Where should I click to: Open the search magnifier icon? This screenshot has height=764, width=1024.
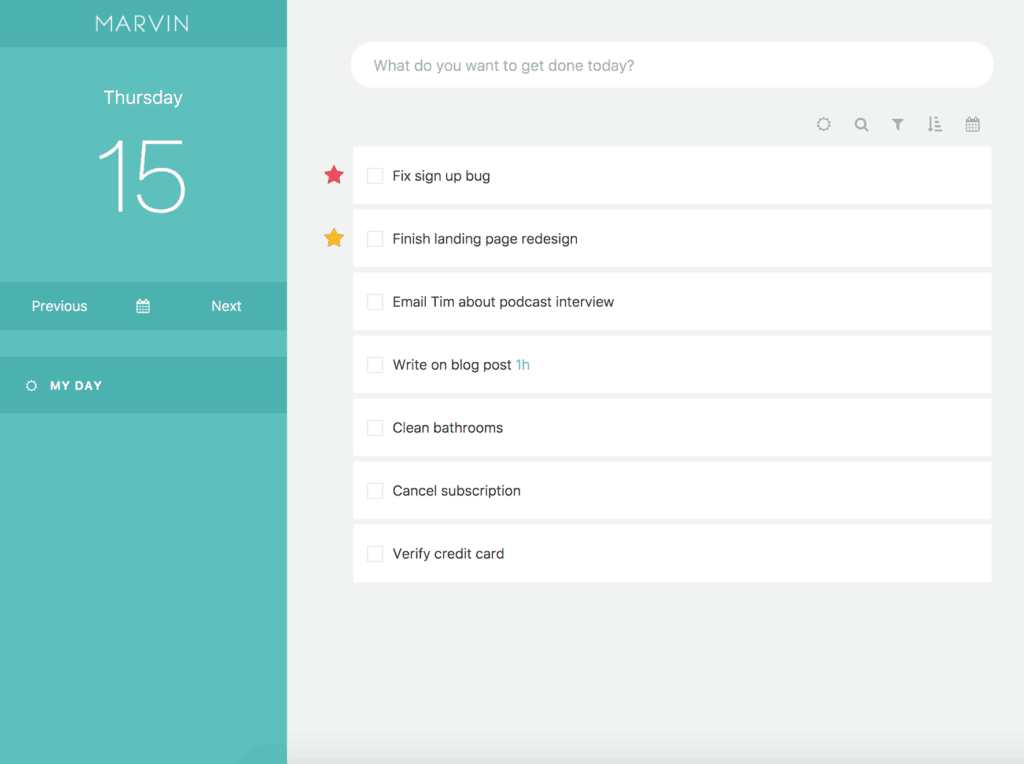pos(861,124)
